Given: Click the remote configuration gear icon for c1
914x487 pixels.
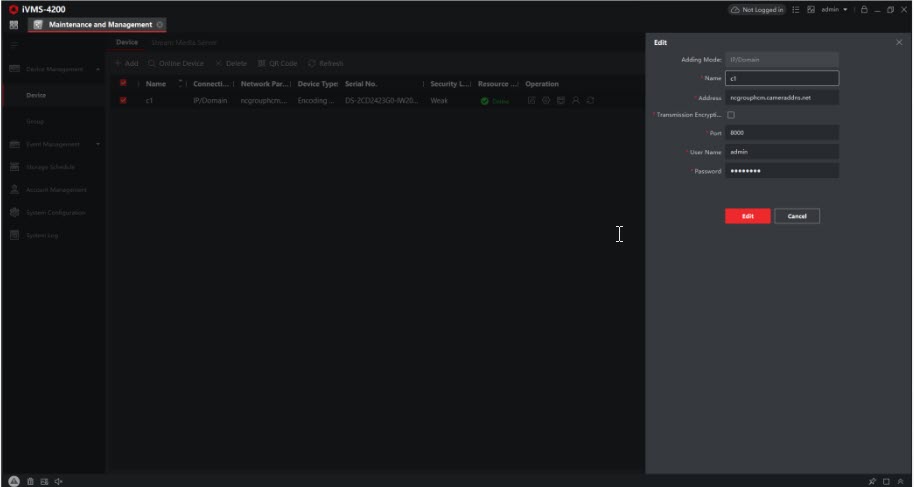Looking at the screenshot, I should coord(547,101).
